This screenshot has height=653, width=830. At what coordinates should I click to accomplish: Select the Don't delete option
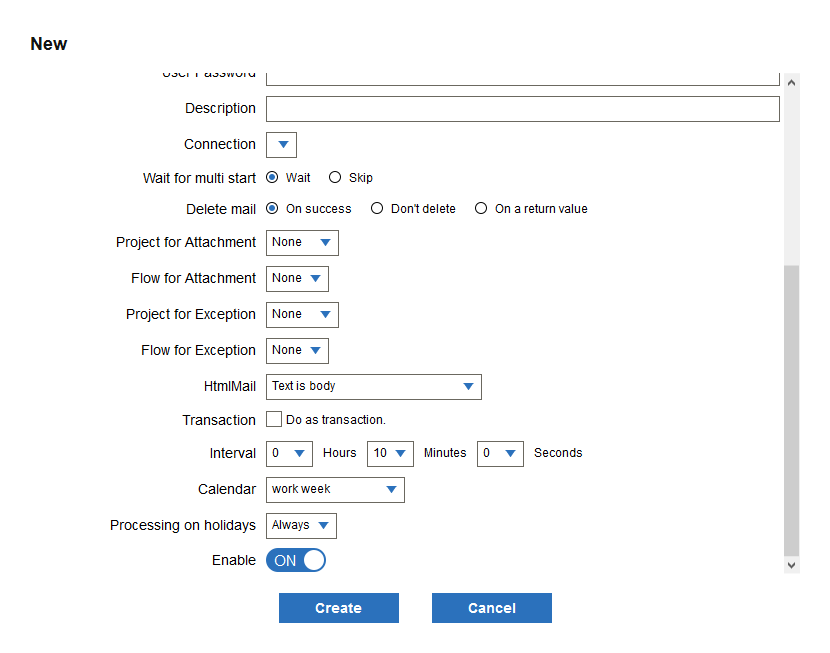[x=377, y=208]
